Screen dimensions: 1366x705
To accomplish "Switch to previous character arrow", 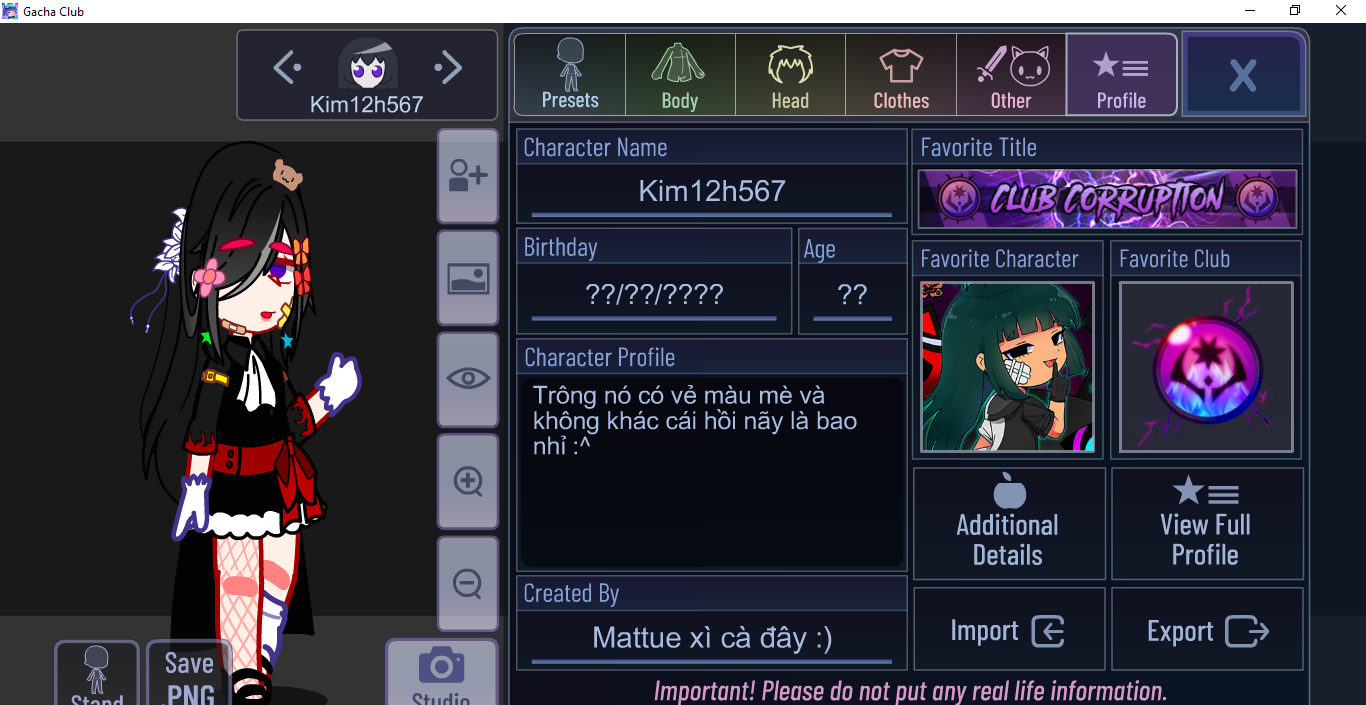I will tap(287, 67).
